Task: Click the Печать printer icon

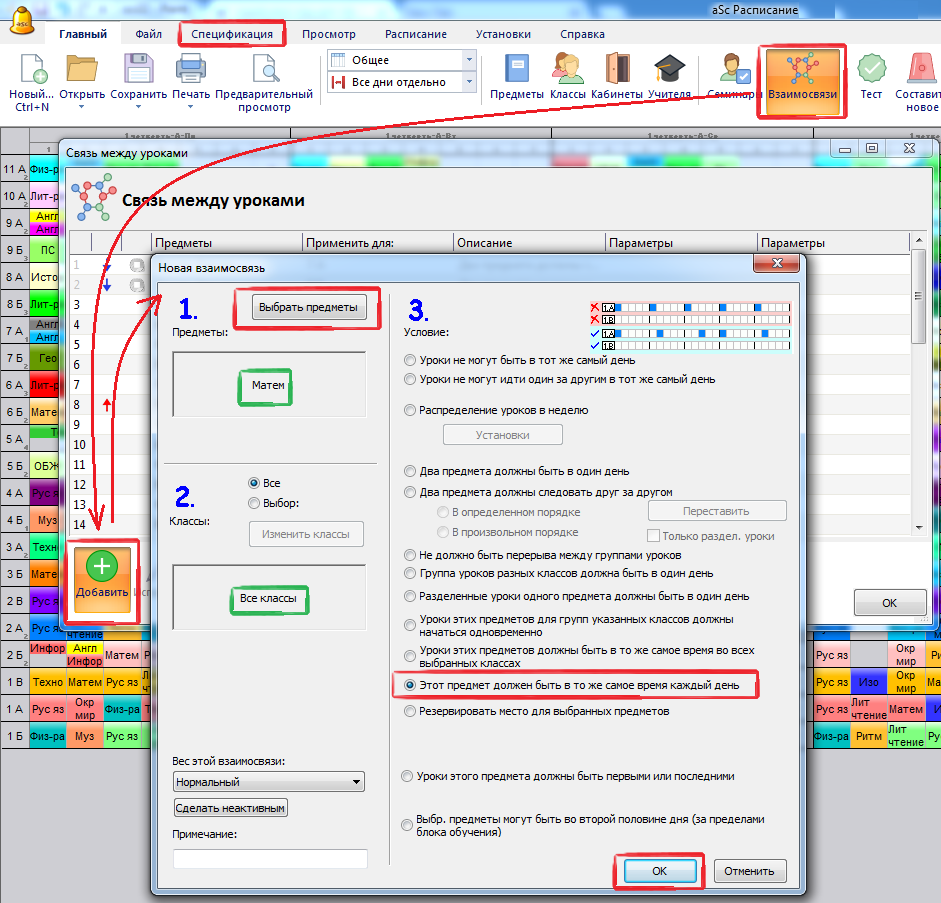Action: [190, 70]
